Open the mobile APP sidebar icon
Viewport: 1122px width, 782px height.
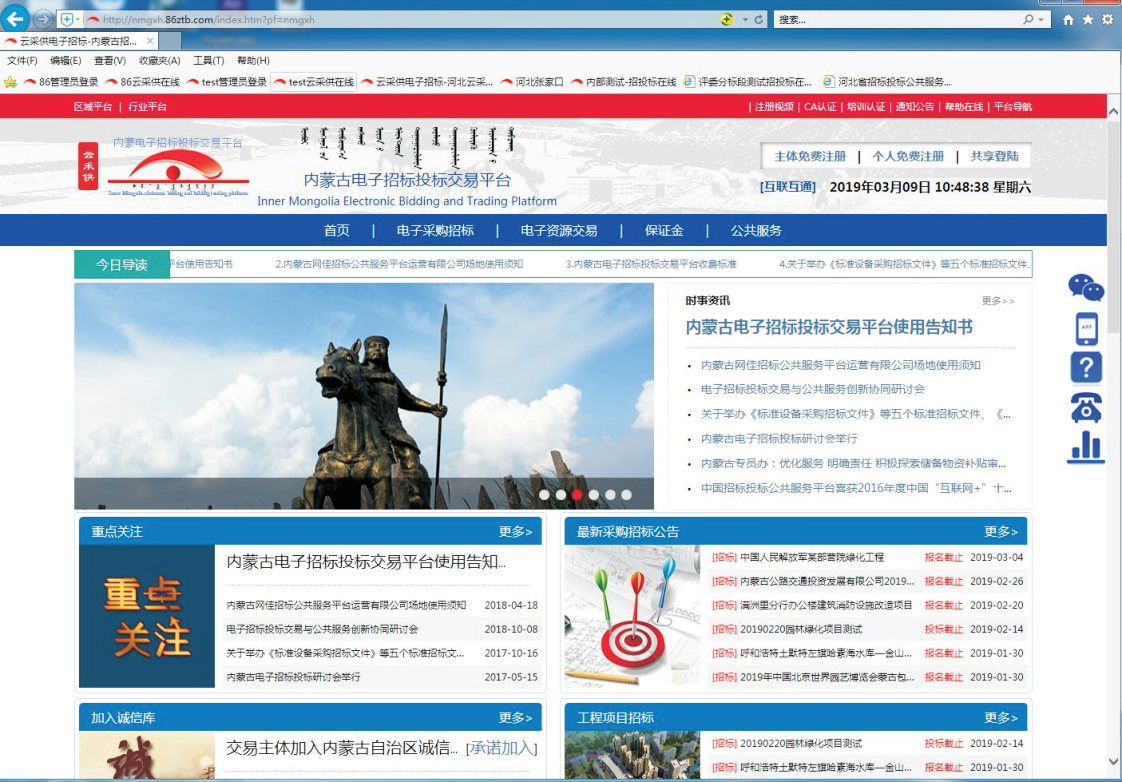[1086, 328]
